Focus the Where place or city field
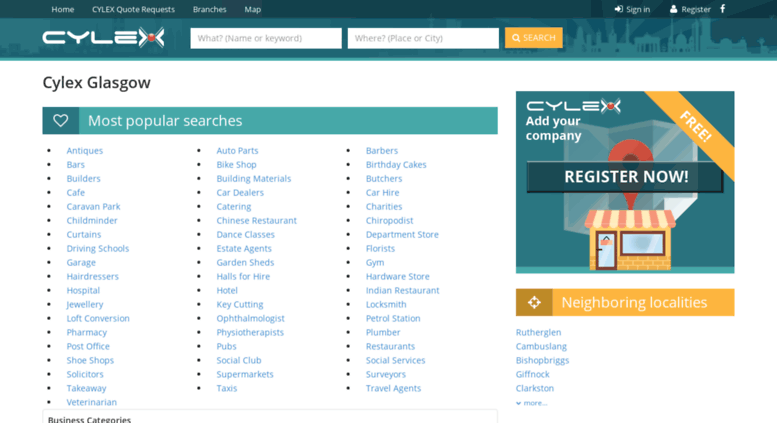Screen dimensions: 777x423 pos(423,38)
